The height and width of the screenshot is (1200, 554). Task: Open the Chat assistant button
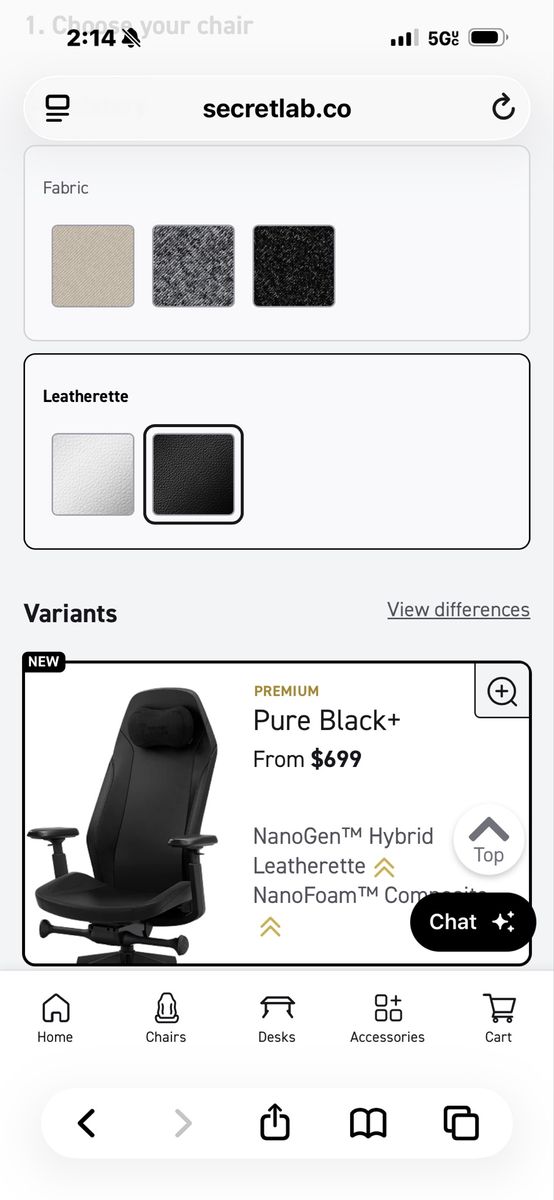click(473, 922)
